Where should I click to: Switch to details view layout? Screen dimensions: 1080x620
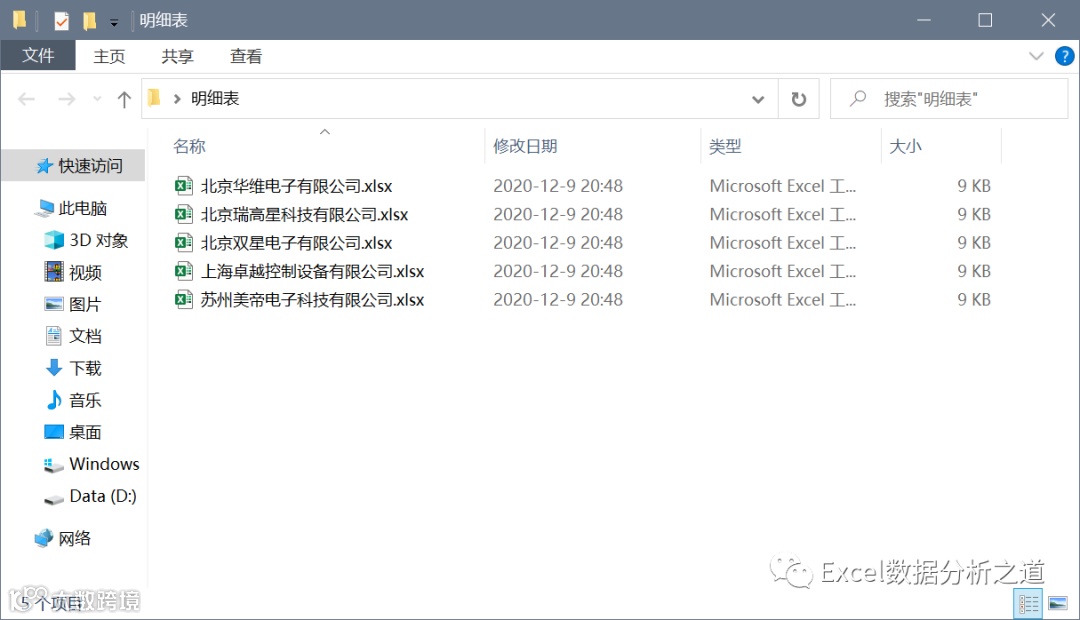pyautogui.click(x=1028, y=604)
